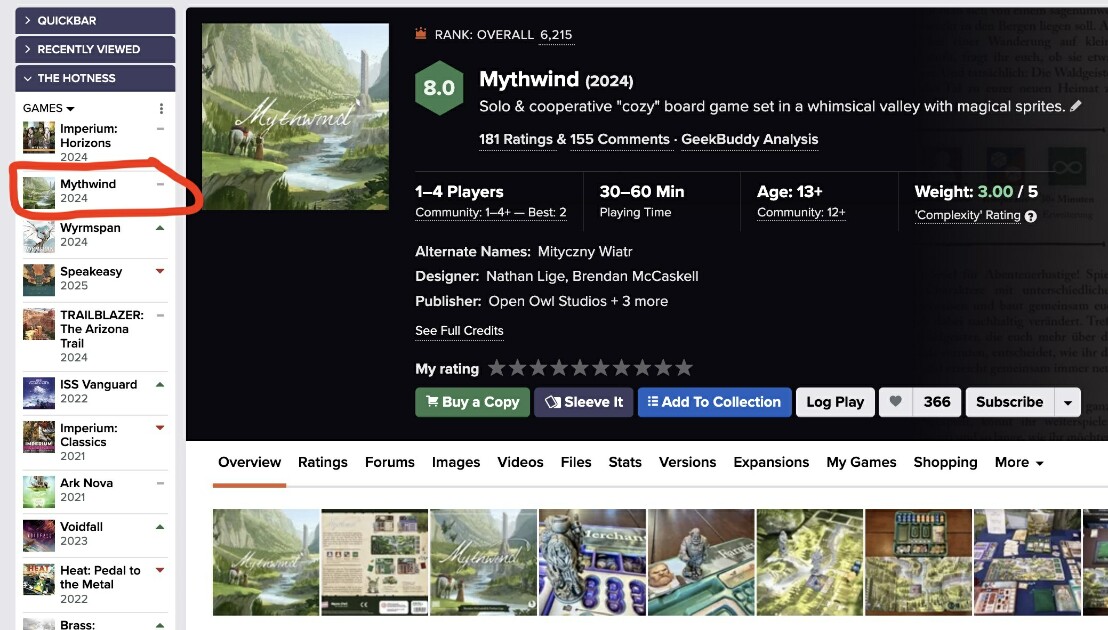Open the See Full Credits link
Screen dimensions: 1108x630
coord(459,331)
